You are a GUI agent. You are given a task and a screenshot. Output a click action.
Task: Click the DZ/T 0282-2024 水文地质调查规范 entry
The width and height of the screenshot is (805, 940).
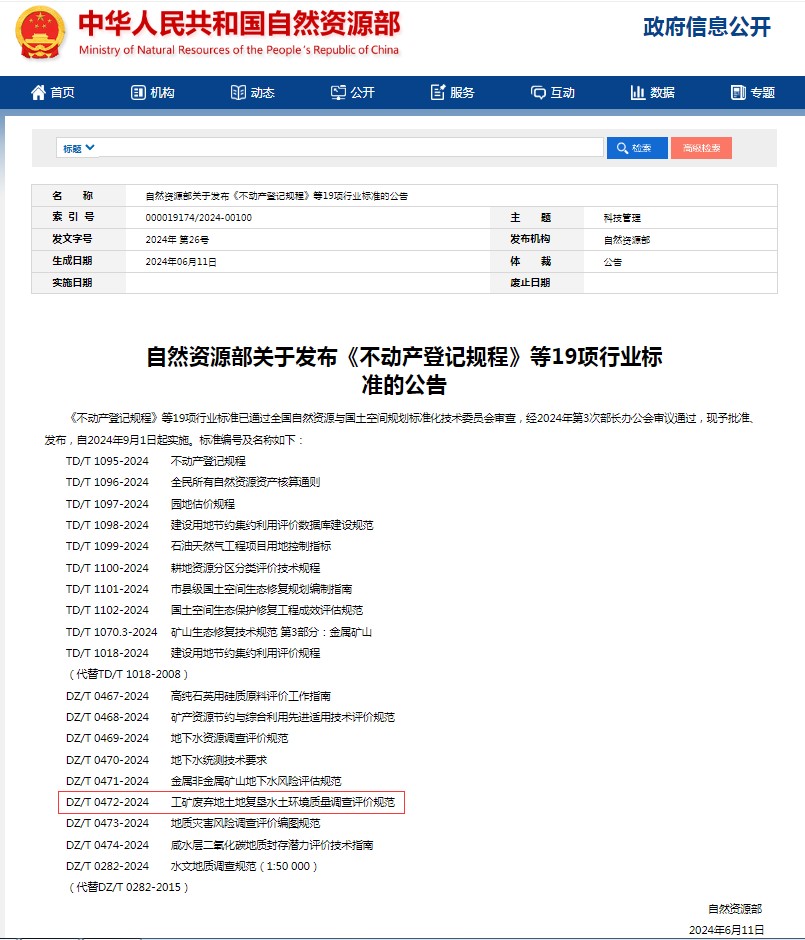tap(192, 866)
